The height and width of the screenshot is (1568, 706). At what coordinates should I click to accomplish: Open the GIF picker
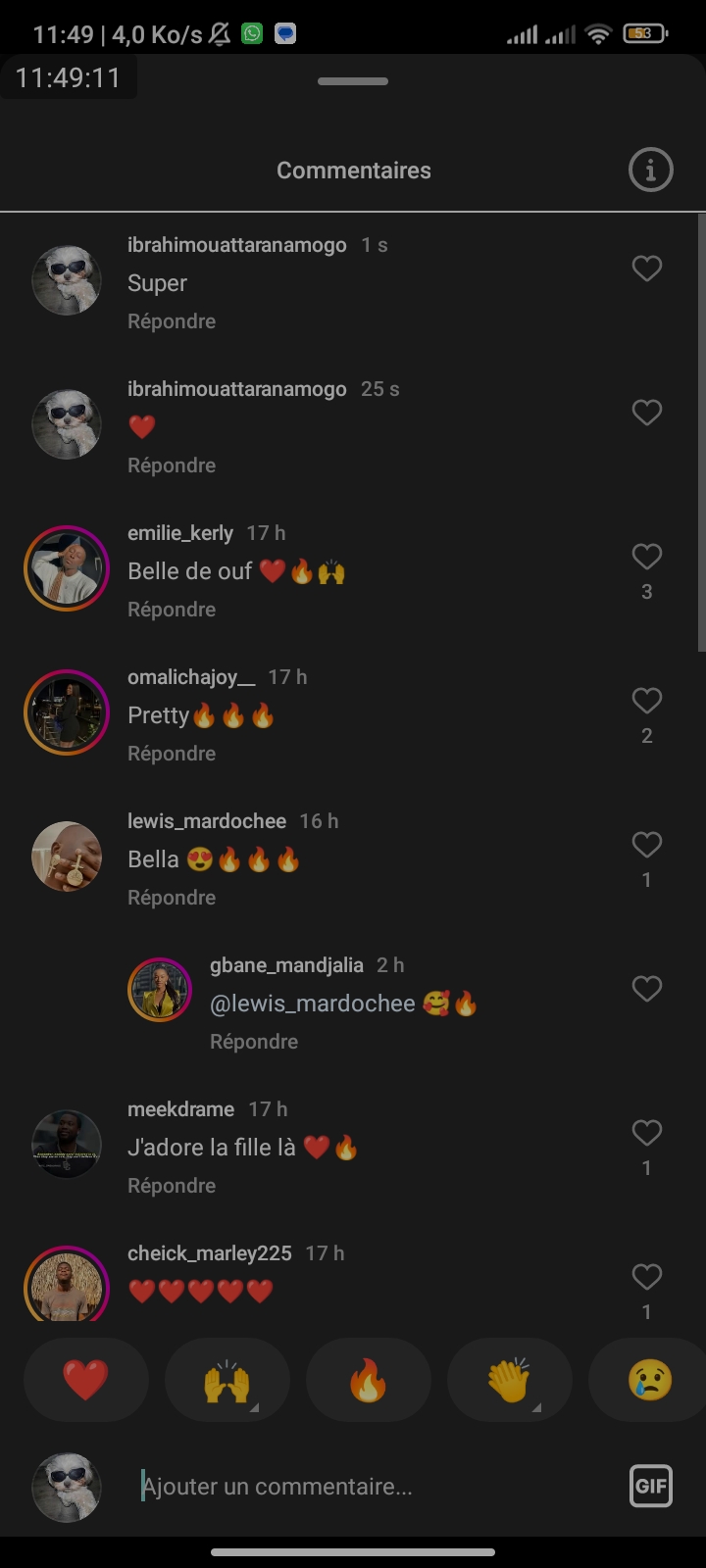tap(650, 1486)
